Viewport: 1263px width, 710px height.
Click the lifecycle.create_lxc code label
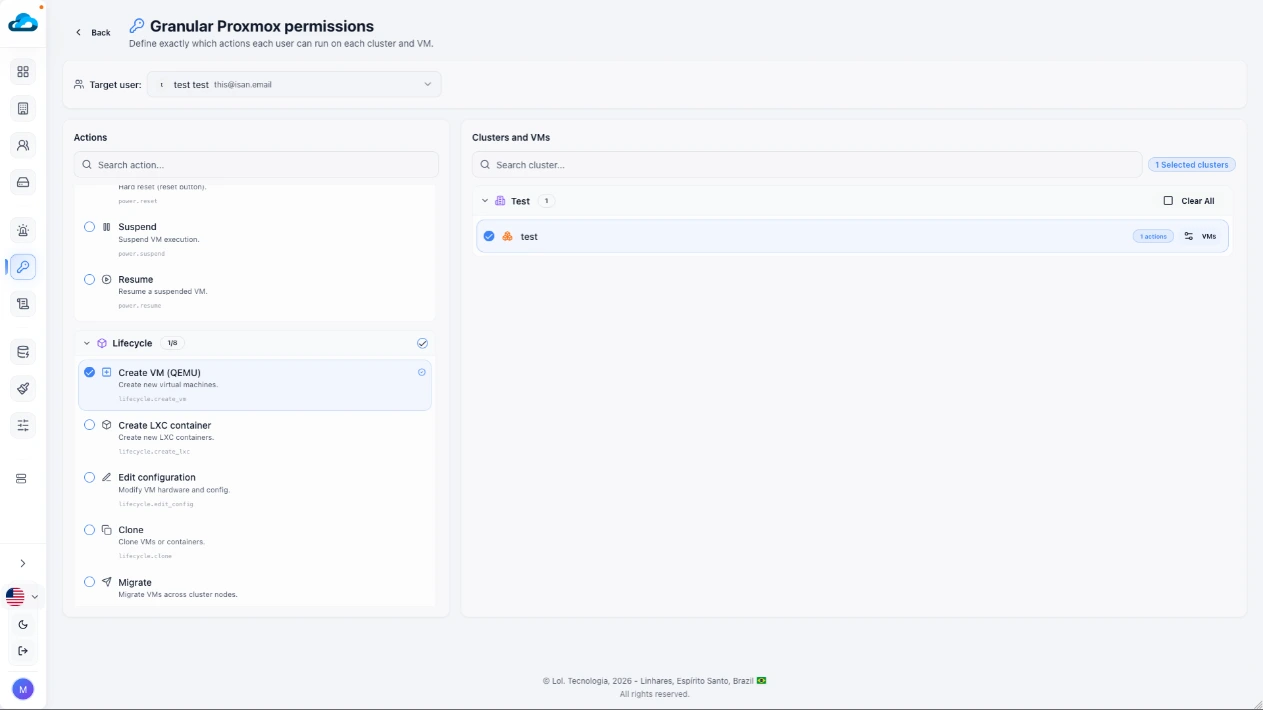point(154,451)
